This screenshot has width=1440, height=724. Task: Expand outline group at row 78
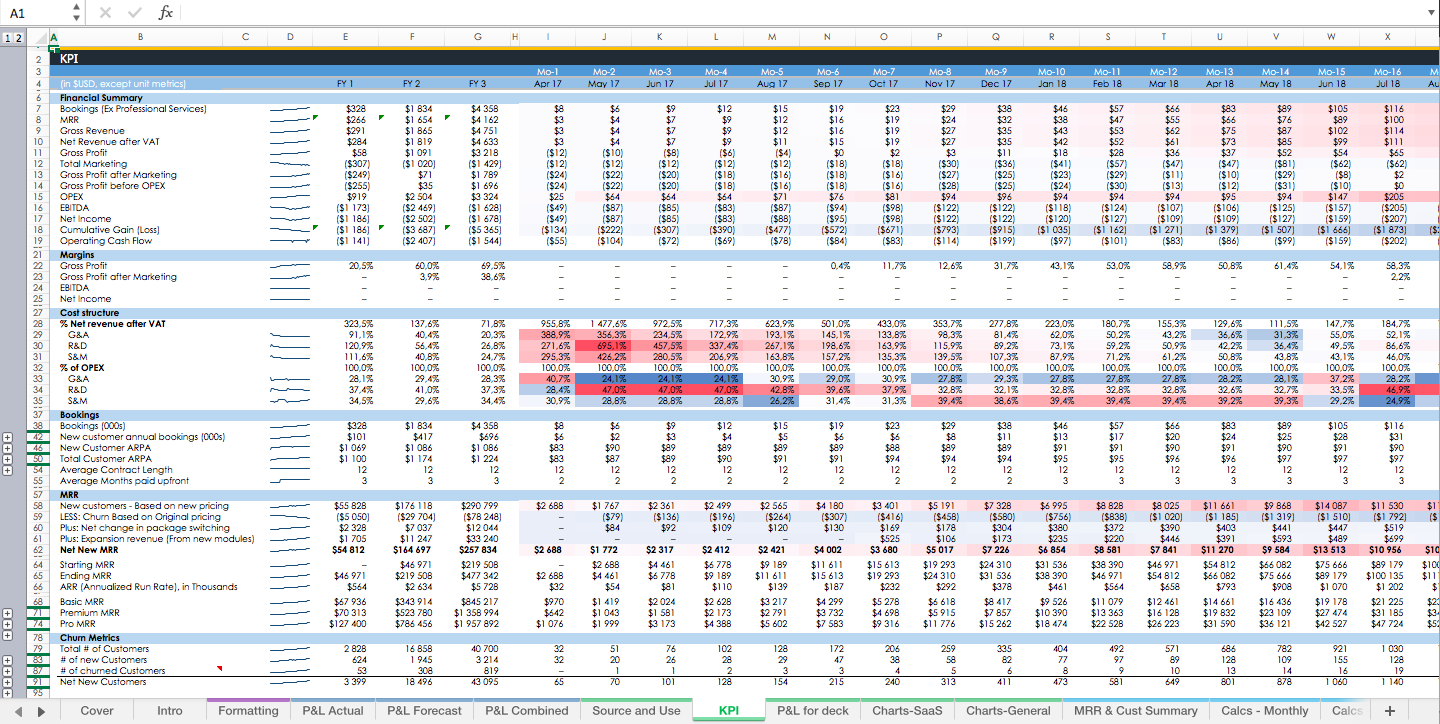click(x=8, y=637)
